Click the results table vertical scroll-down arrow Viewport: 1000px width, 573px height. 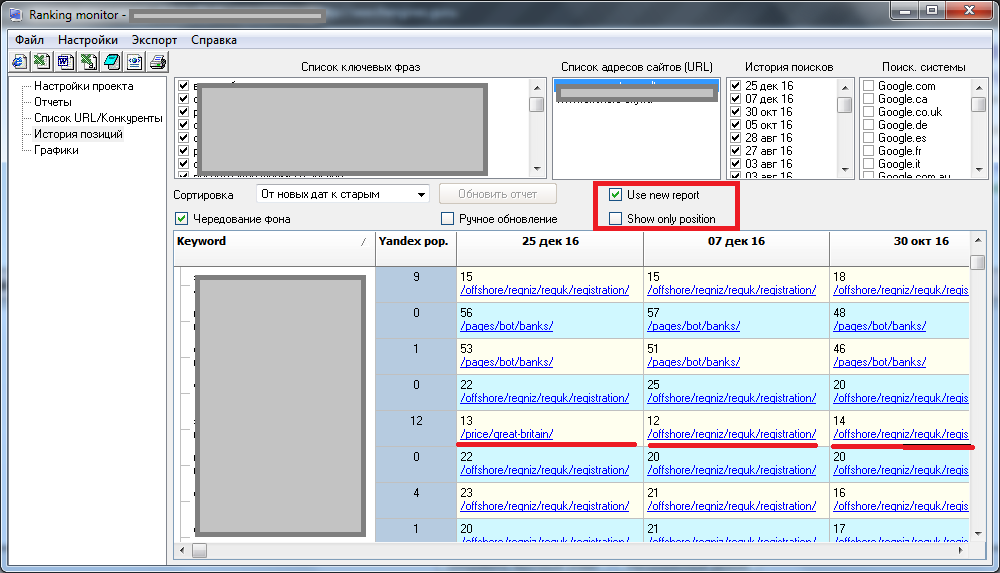978,533
